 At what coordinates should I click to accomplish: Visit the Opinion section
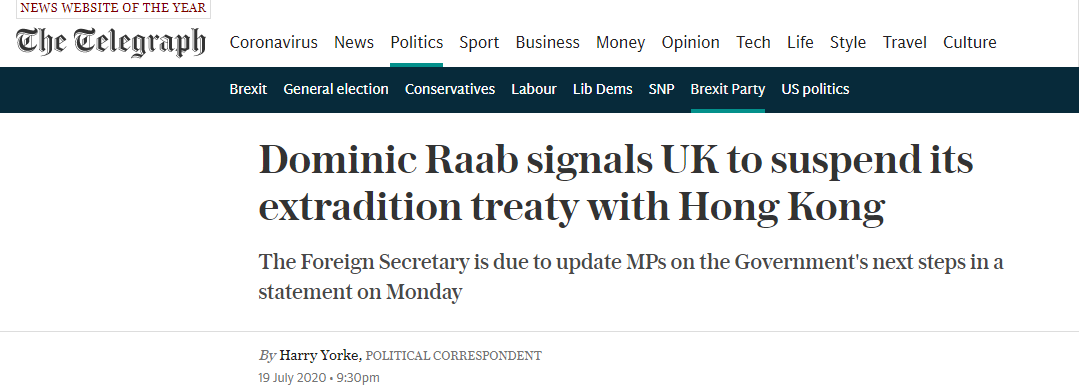(x=690, y=43)
